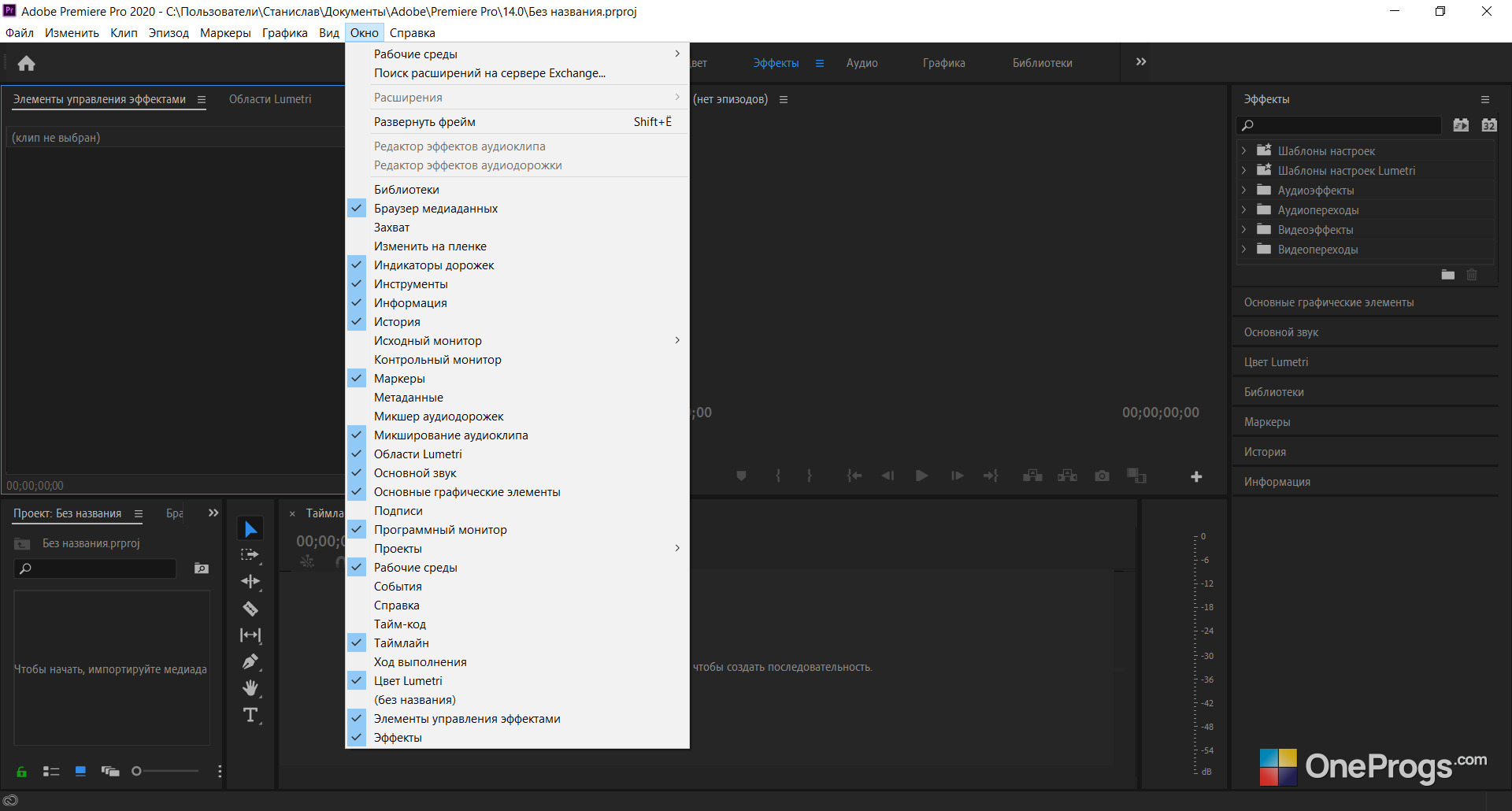This screenshot has width=1512, height=811.
Task: Toggle Цвет Lumetri in the Окно menu
Action: click(517, 681)
